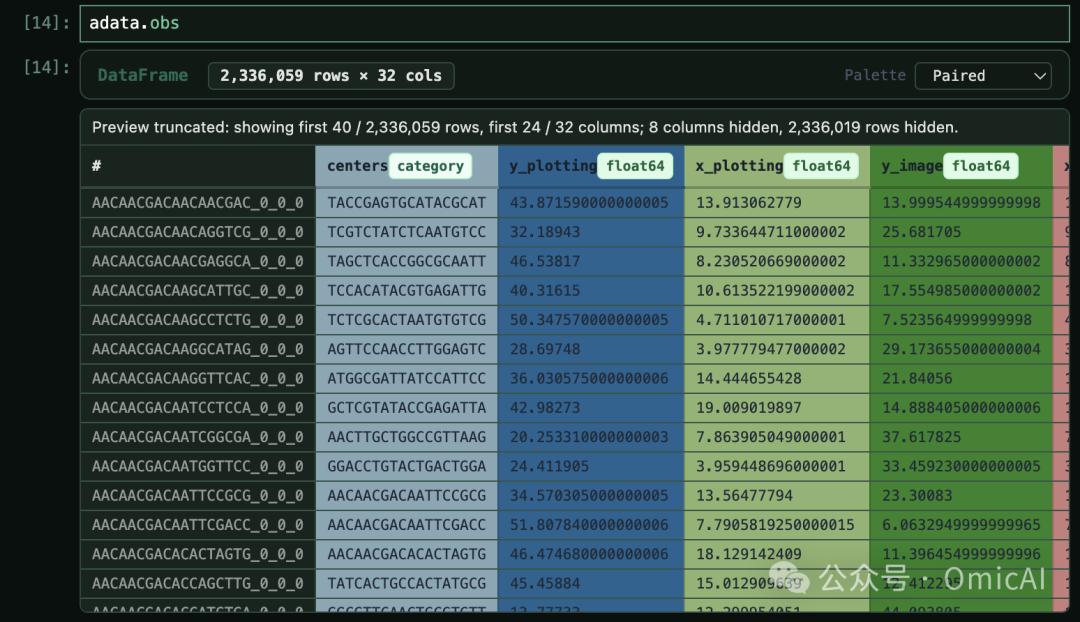Click the category dtype badge on centers

click(x=430, y=166)
